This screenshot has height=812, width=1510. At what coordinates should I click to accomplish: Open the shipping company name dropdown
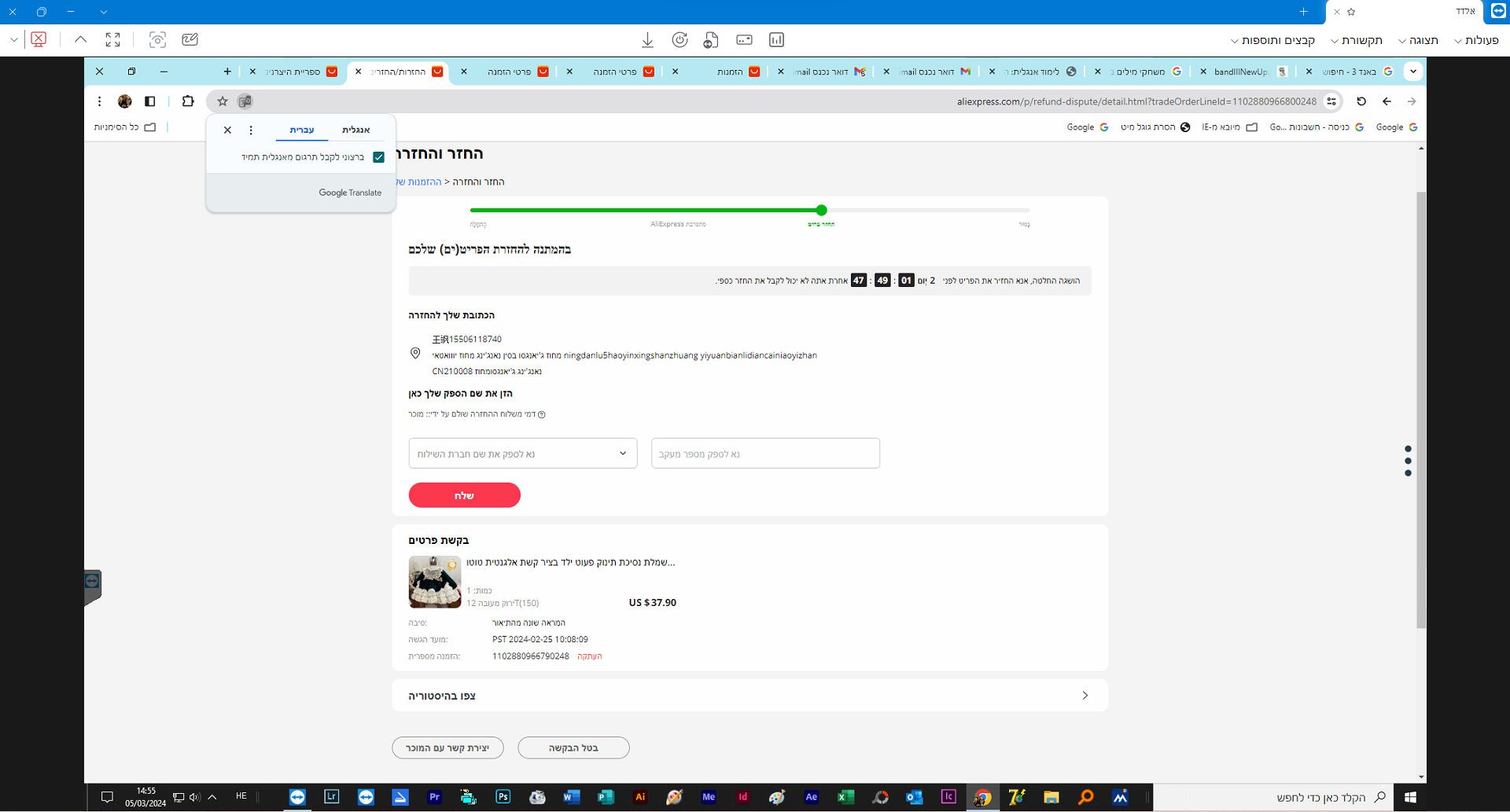tap(523, 454)
